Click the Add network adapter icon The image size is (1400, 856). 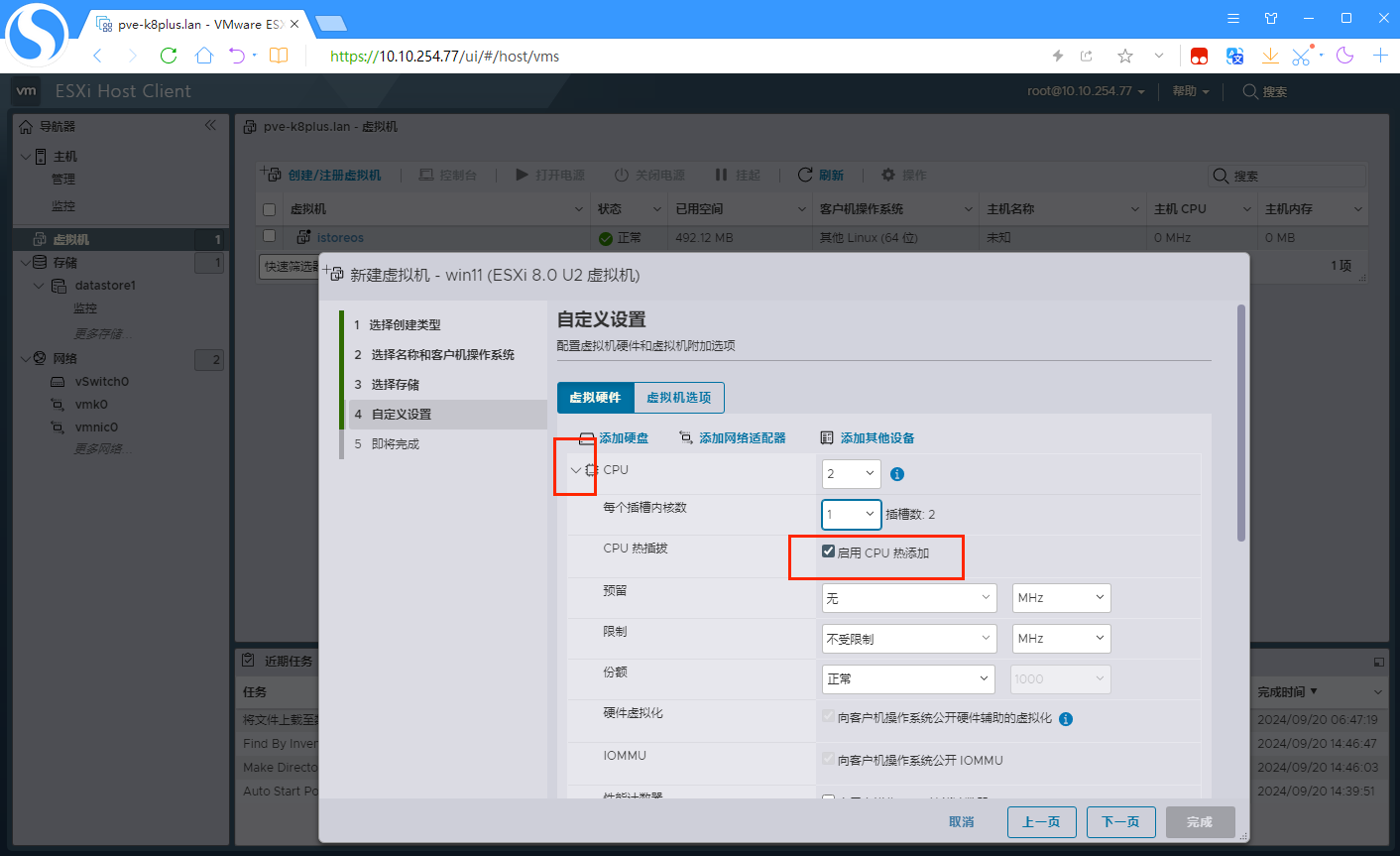pos(686,437)
